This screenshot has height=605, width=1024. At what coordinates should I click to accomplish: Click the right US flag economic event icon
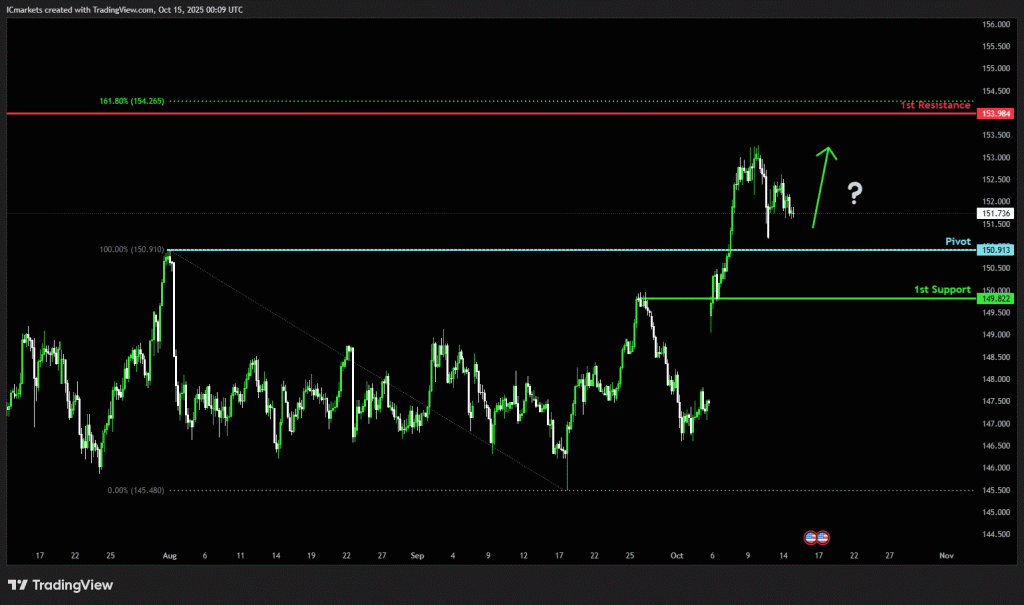(823, 536)
